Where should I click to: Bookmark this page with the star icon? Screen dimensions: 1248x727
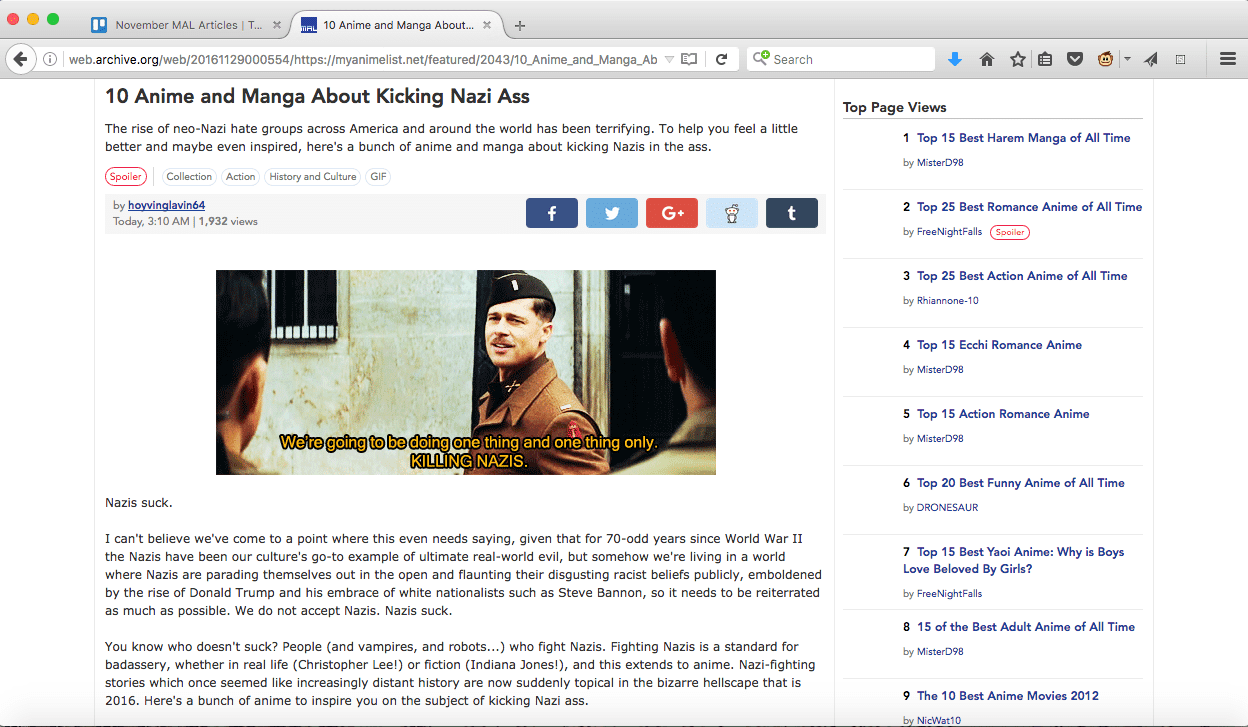[1017, 60]
